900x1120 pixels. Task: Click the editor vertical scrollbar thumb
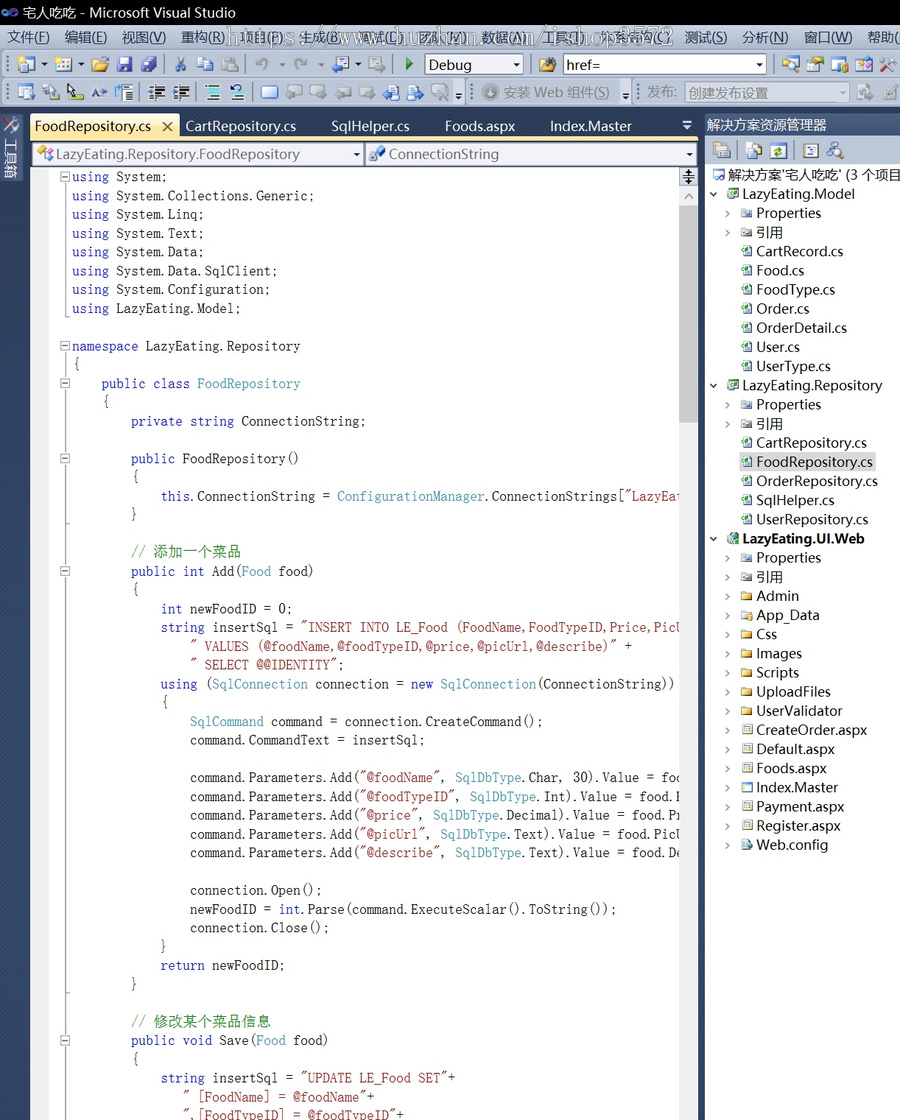click(x=688, y=314)
